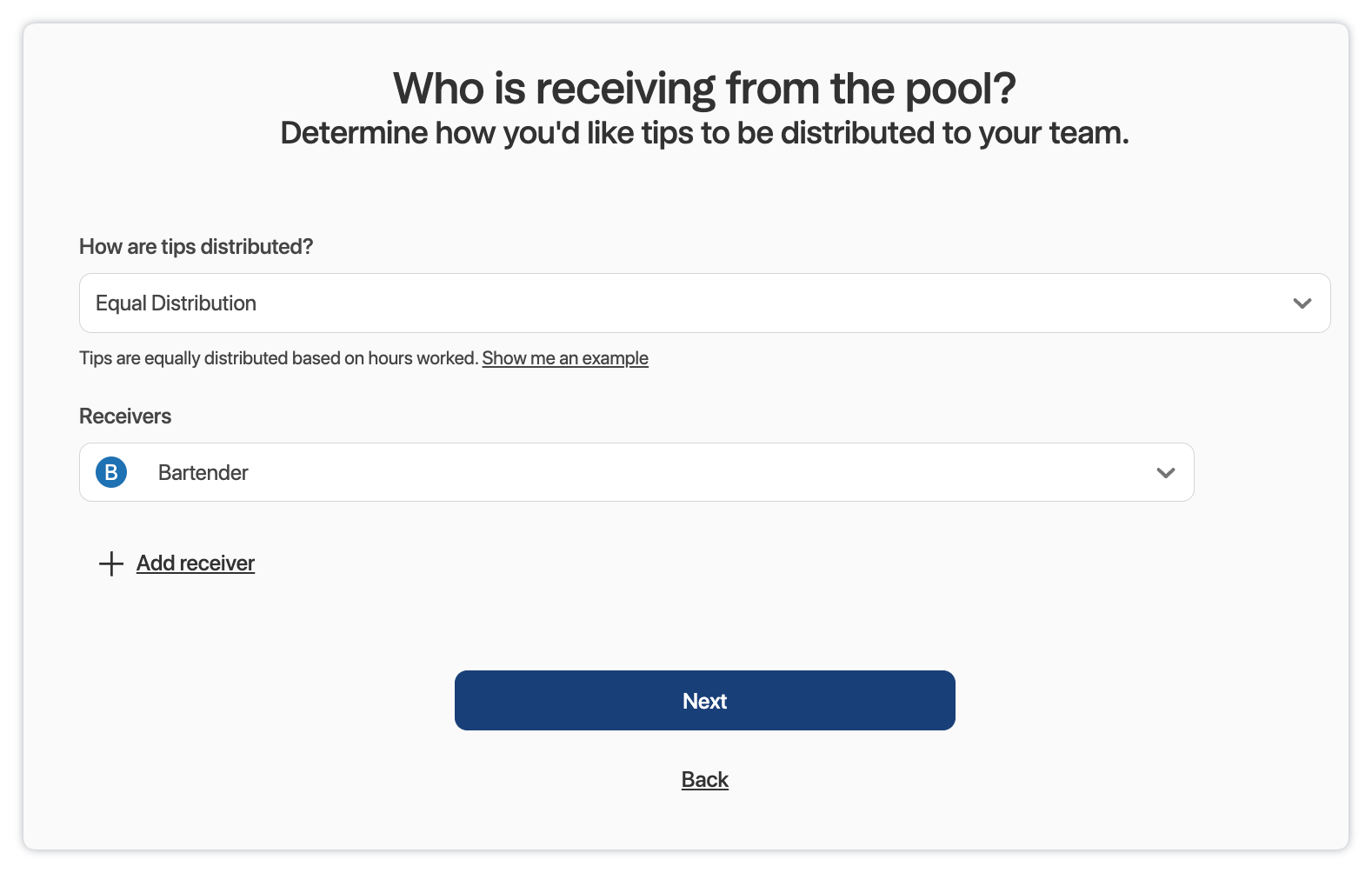
Task: Click the word 'Next' on the blue button
Action: [x=704, y=701]
